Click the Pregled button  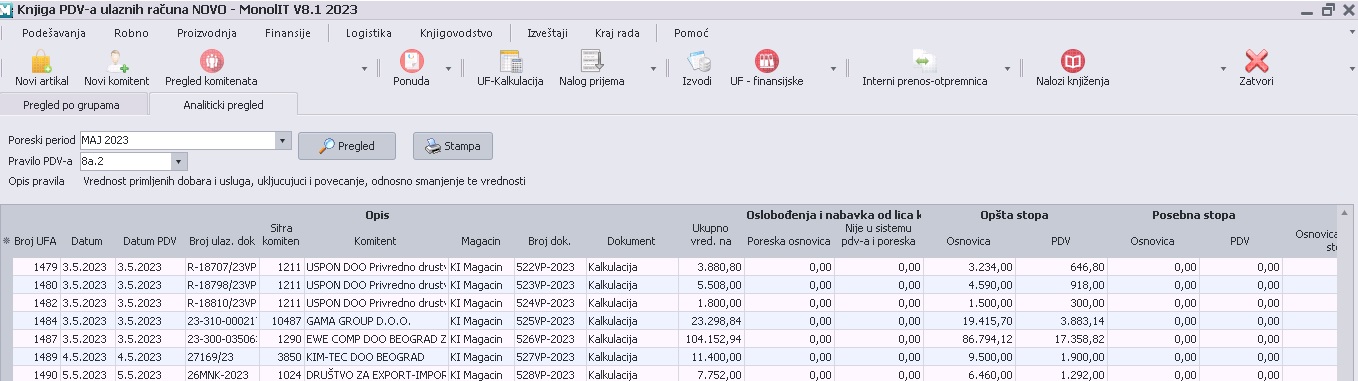coord(347,146)
